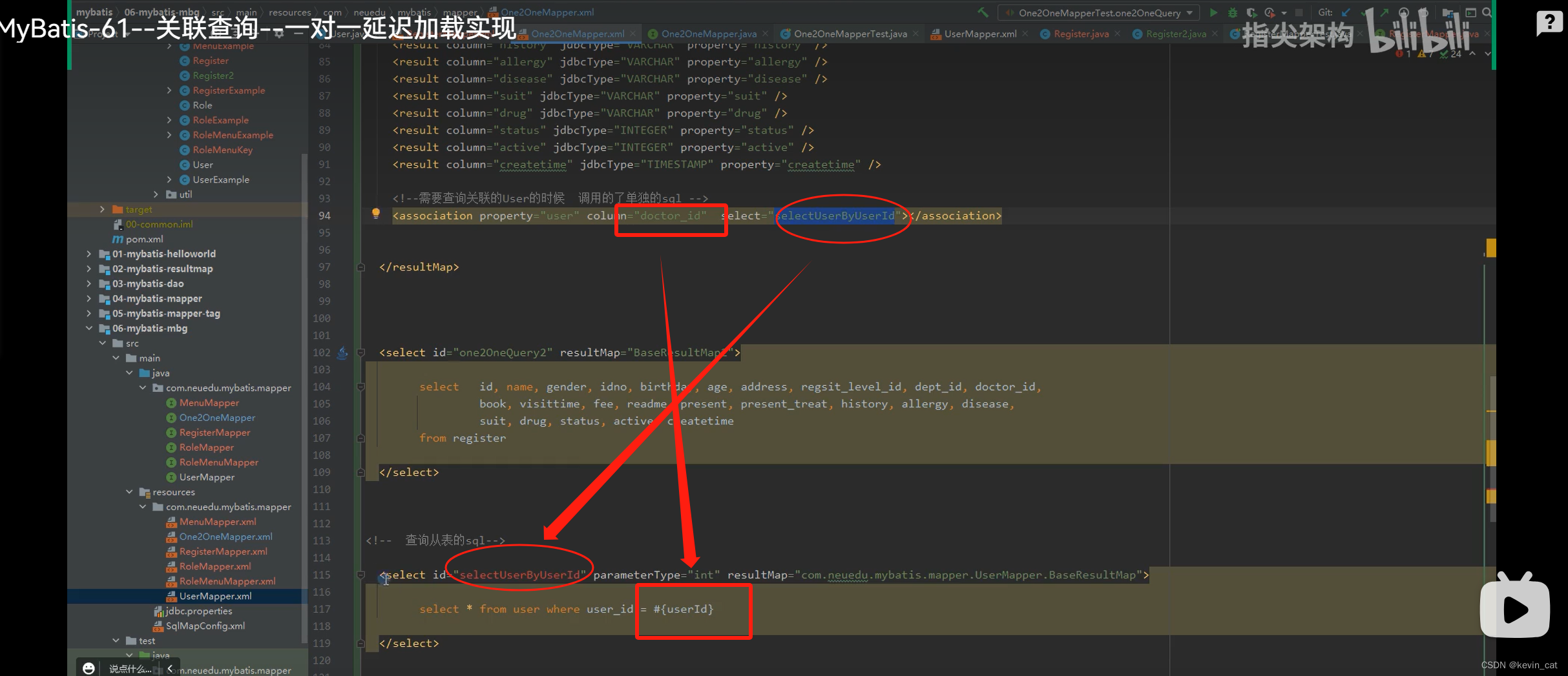Run One2OneMapperTest with the green play icon
Viewport: 1568px width, 676px height.
click(x=1213, y=12)
